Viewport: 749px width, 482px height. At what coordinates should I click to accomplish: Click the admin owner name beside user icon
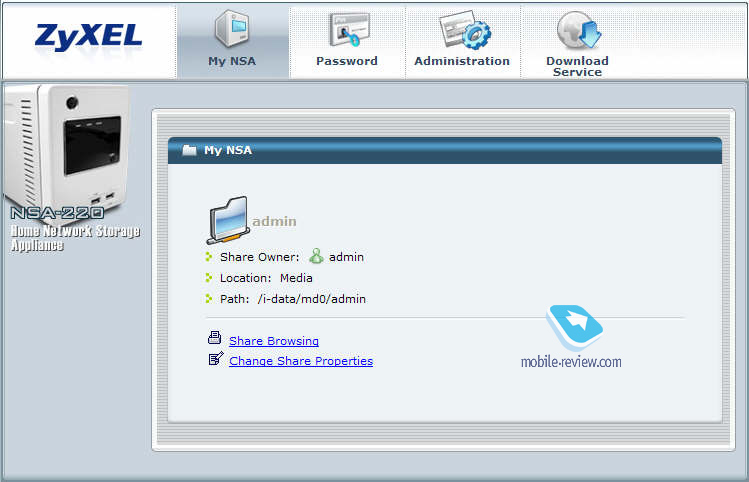click(346, 257)
